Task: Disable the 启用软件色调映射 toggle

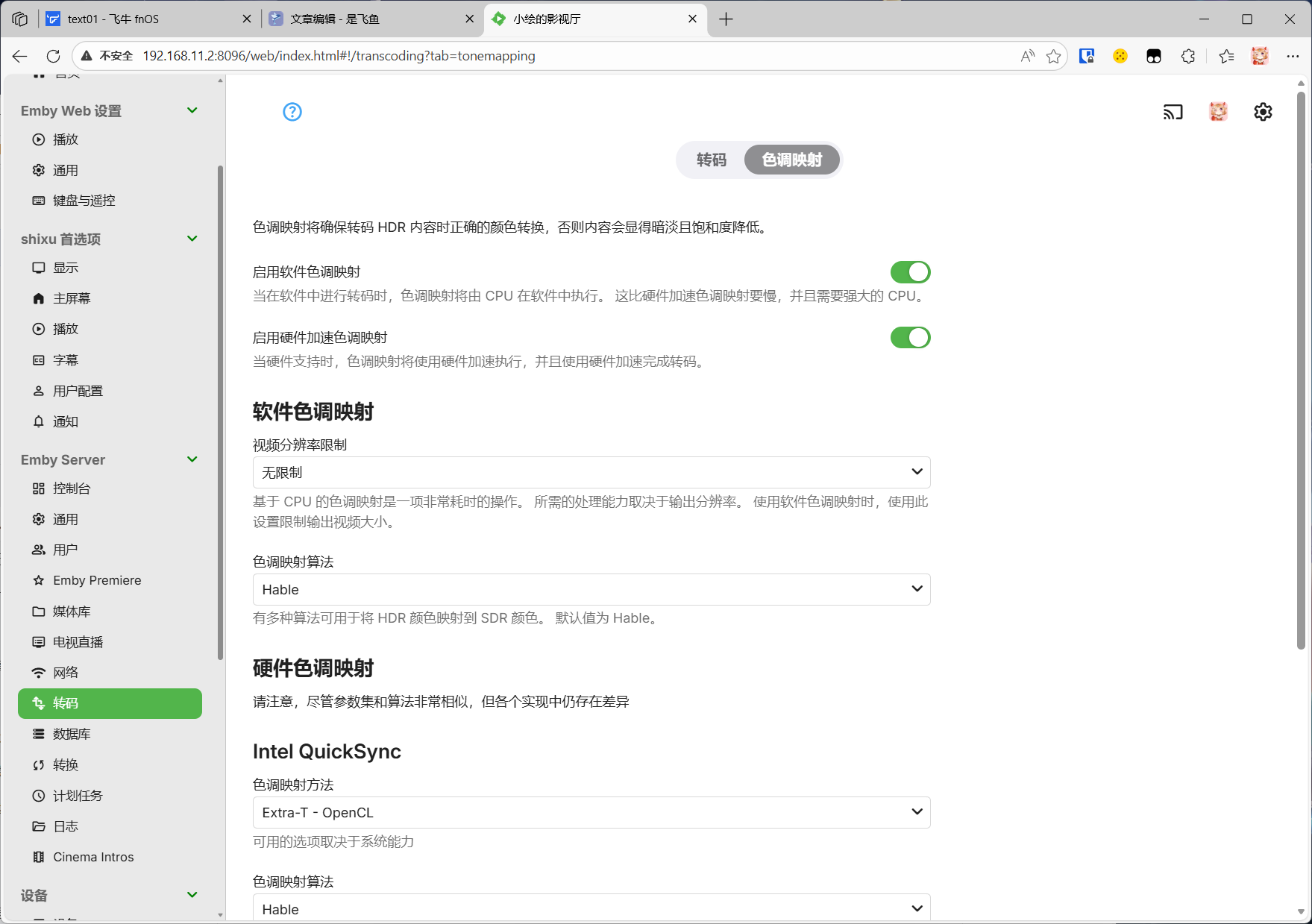Action: point(910,272)
